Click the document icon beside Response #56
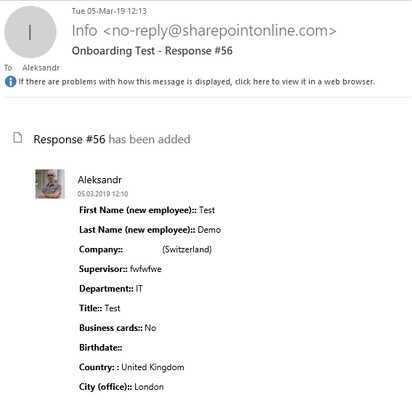The image size is (412, 400). click(x=18, y=138)
